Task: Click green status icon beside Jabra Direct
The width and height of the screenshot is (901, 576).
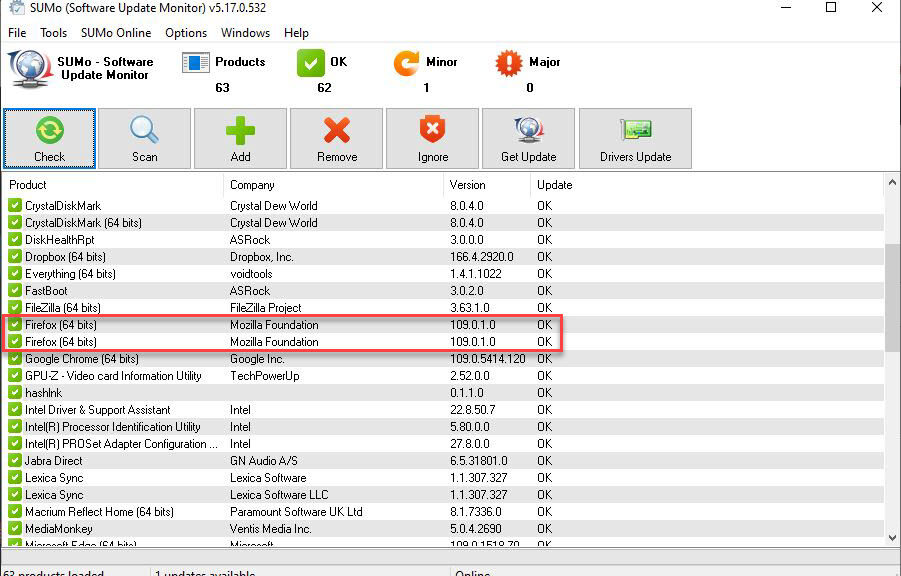Action: click(14, 460)
